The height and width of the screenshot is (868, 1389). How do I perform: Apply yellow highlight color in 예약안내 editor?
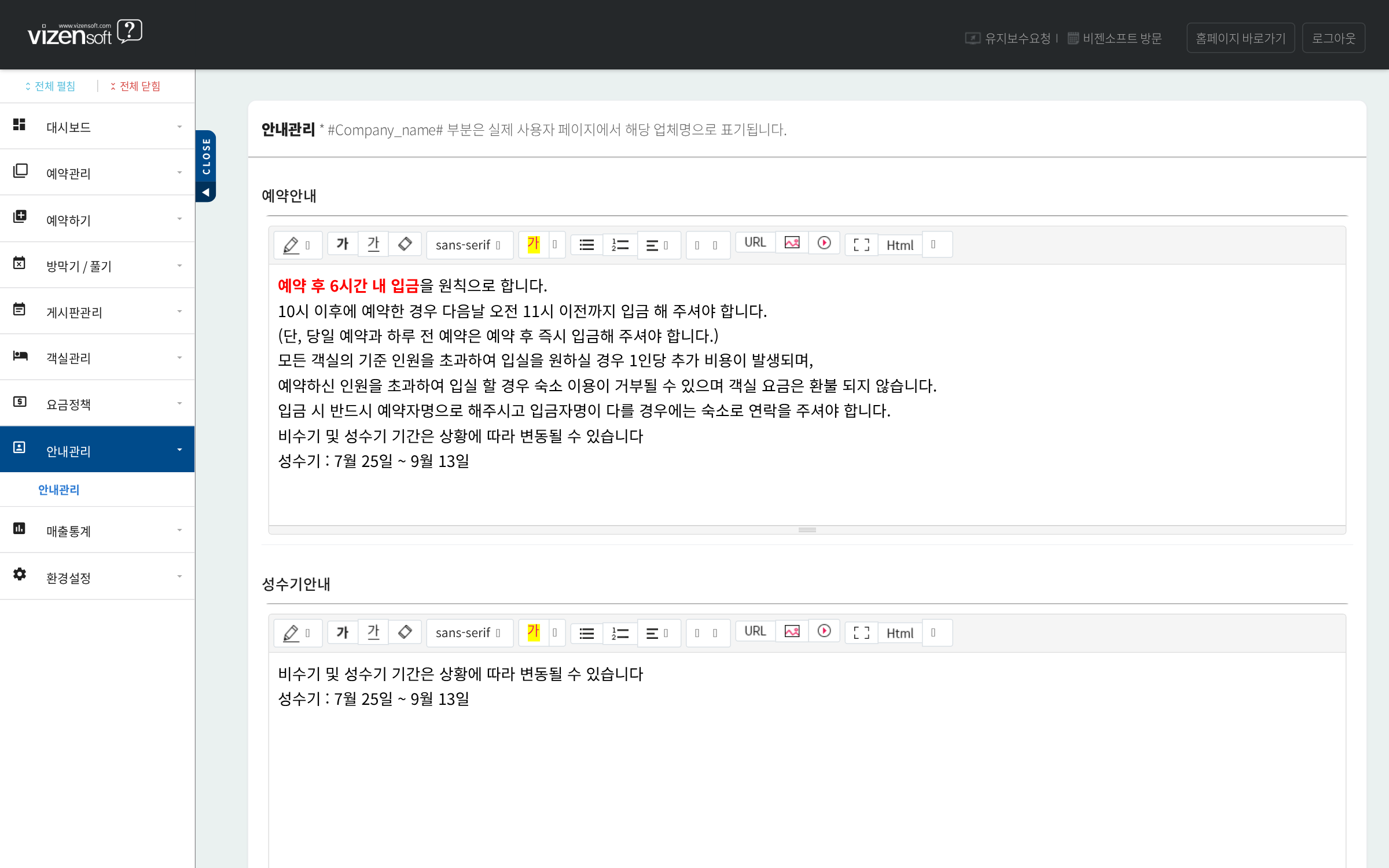point(534,244)
